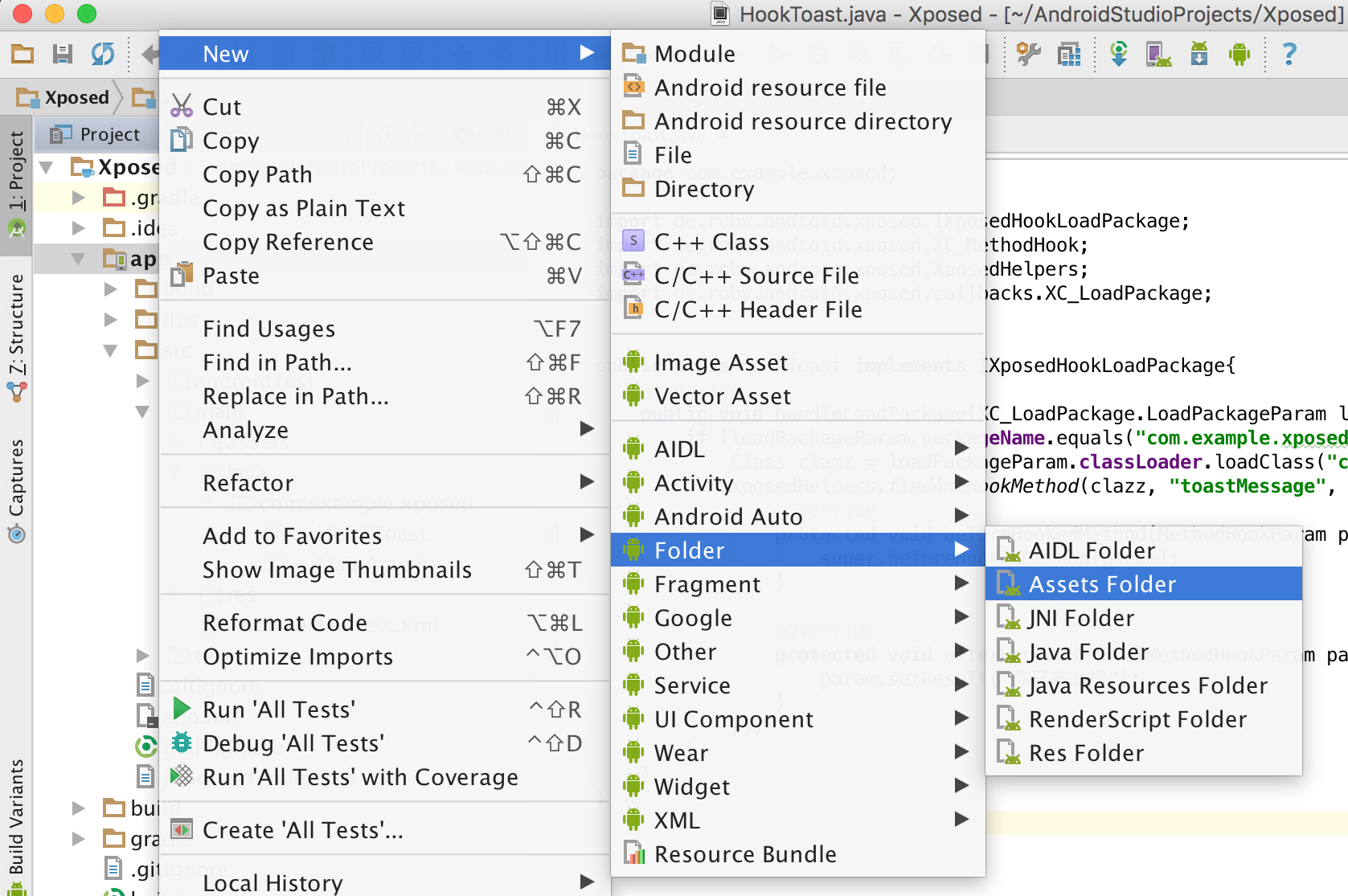Open AVD Manager device icon
The image size is (1348, 896).
point(1158,55)
